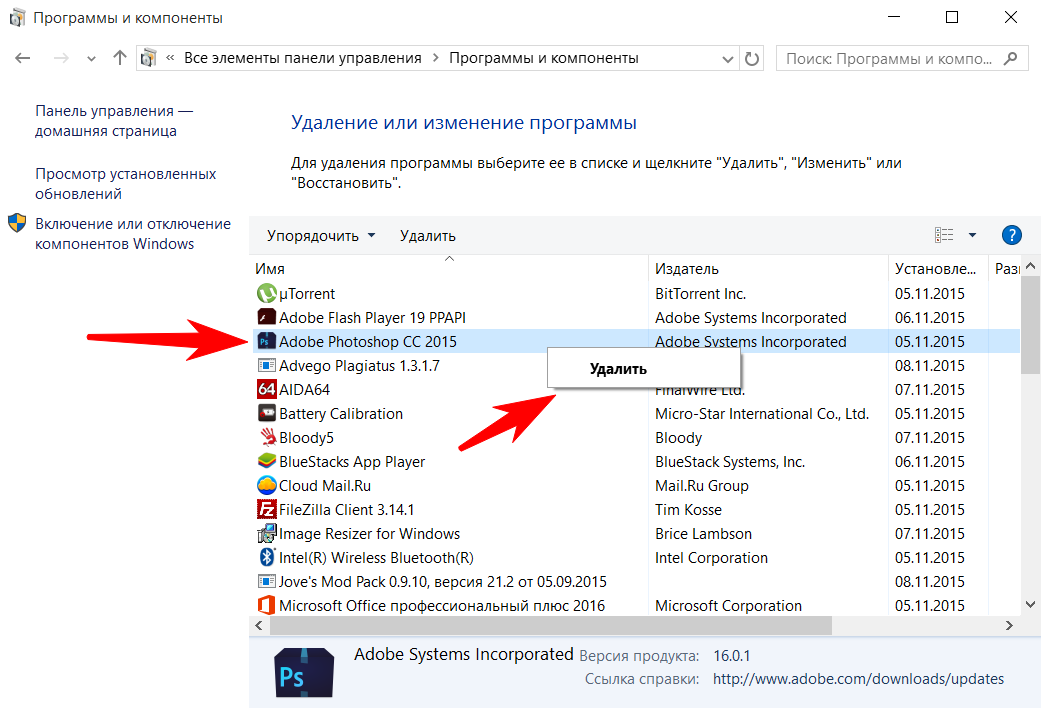Open the blue help question mark
Screen dimensions: 1041x708
(1011, 236)
